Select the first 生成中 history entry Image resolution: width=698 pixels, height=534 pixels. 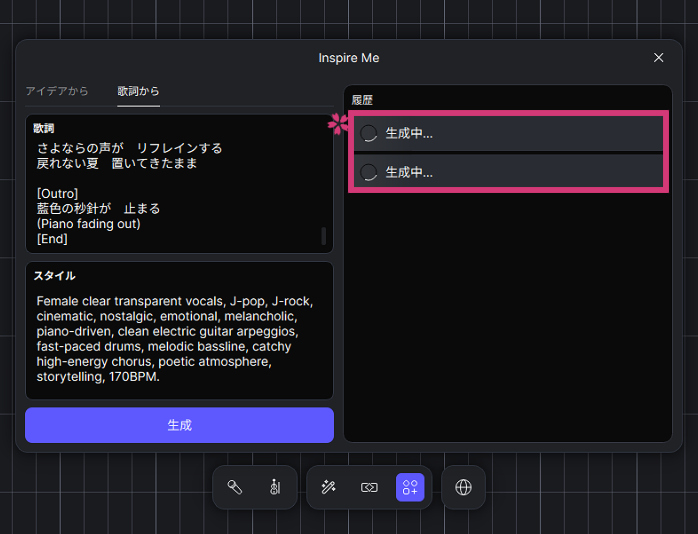(510, 133)
